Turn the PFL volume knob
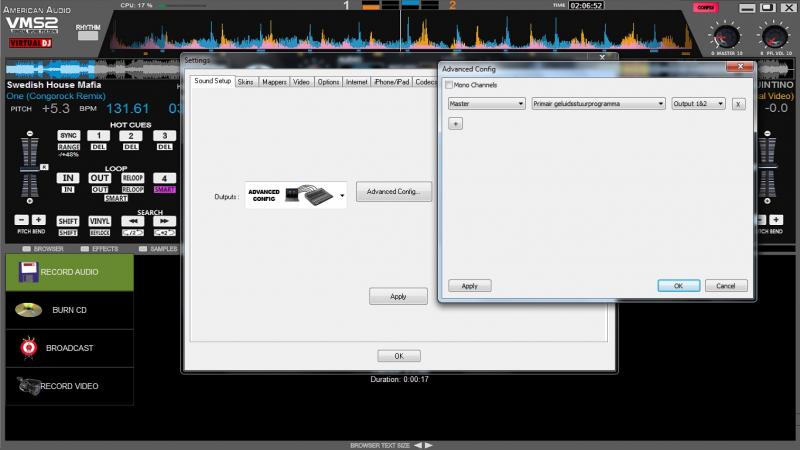 (x=774, y=37)
